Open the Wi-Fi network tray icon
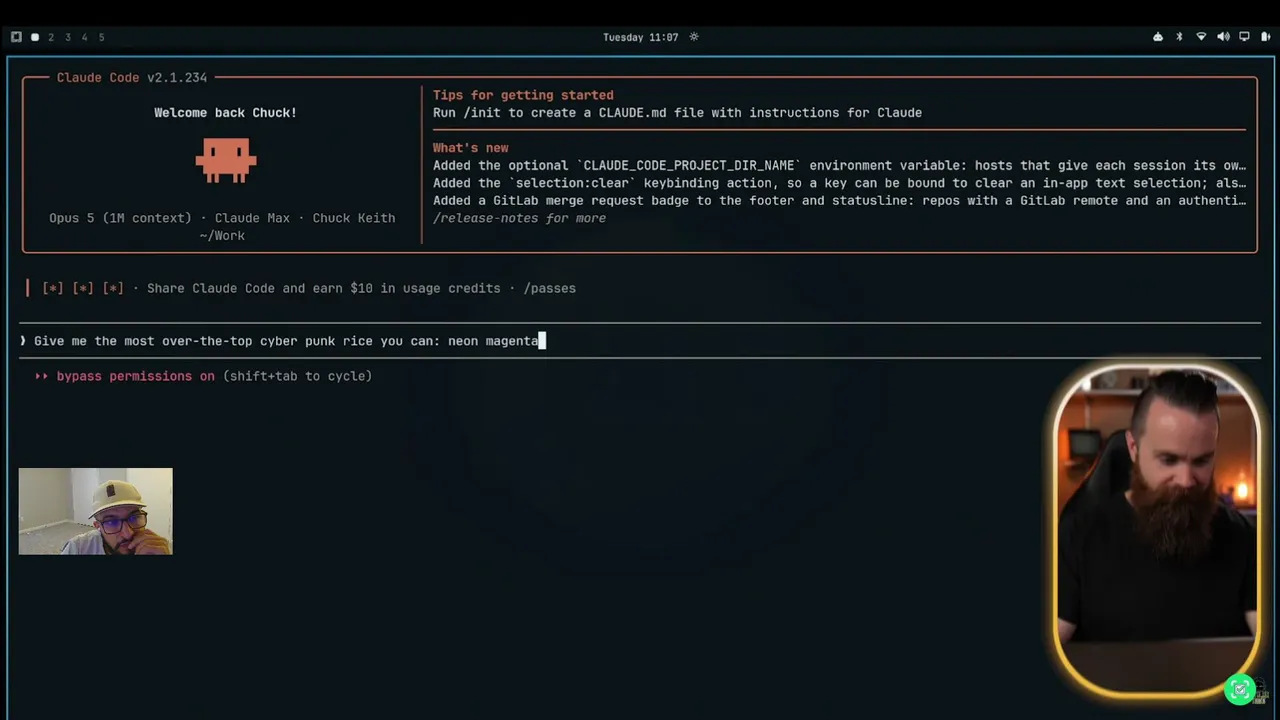 point(1201,37)
